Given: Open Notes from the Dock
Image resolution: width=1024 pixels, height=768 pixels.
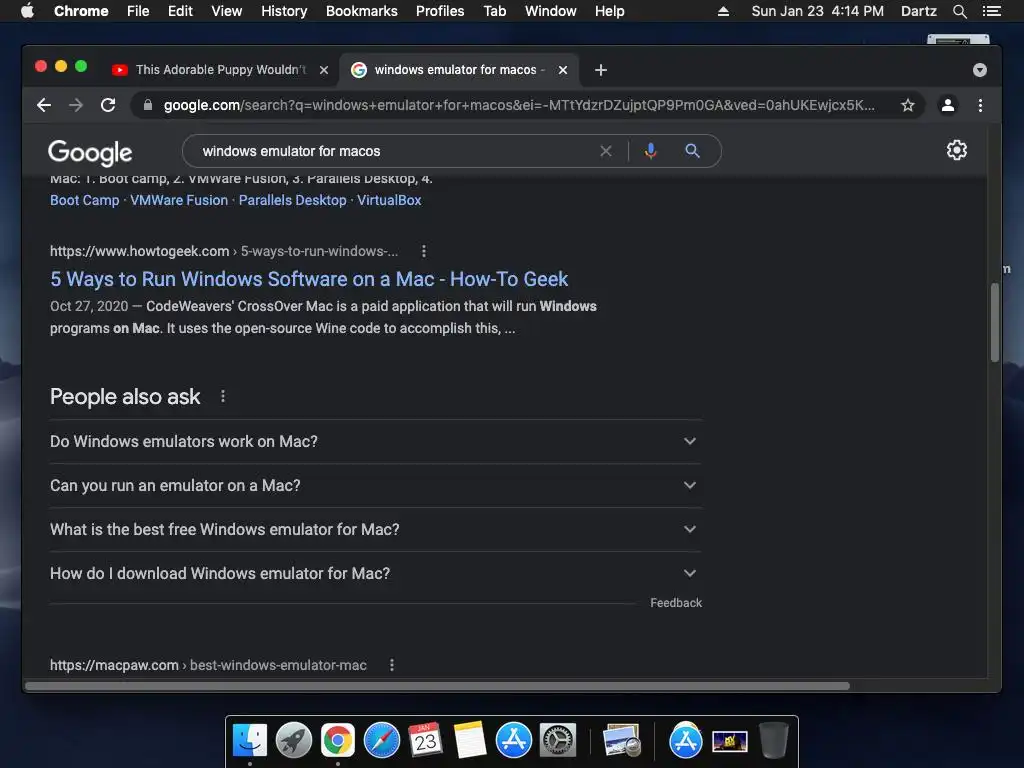Looking at the screenshot, I should (470, 740).
